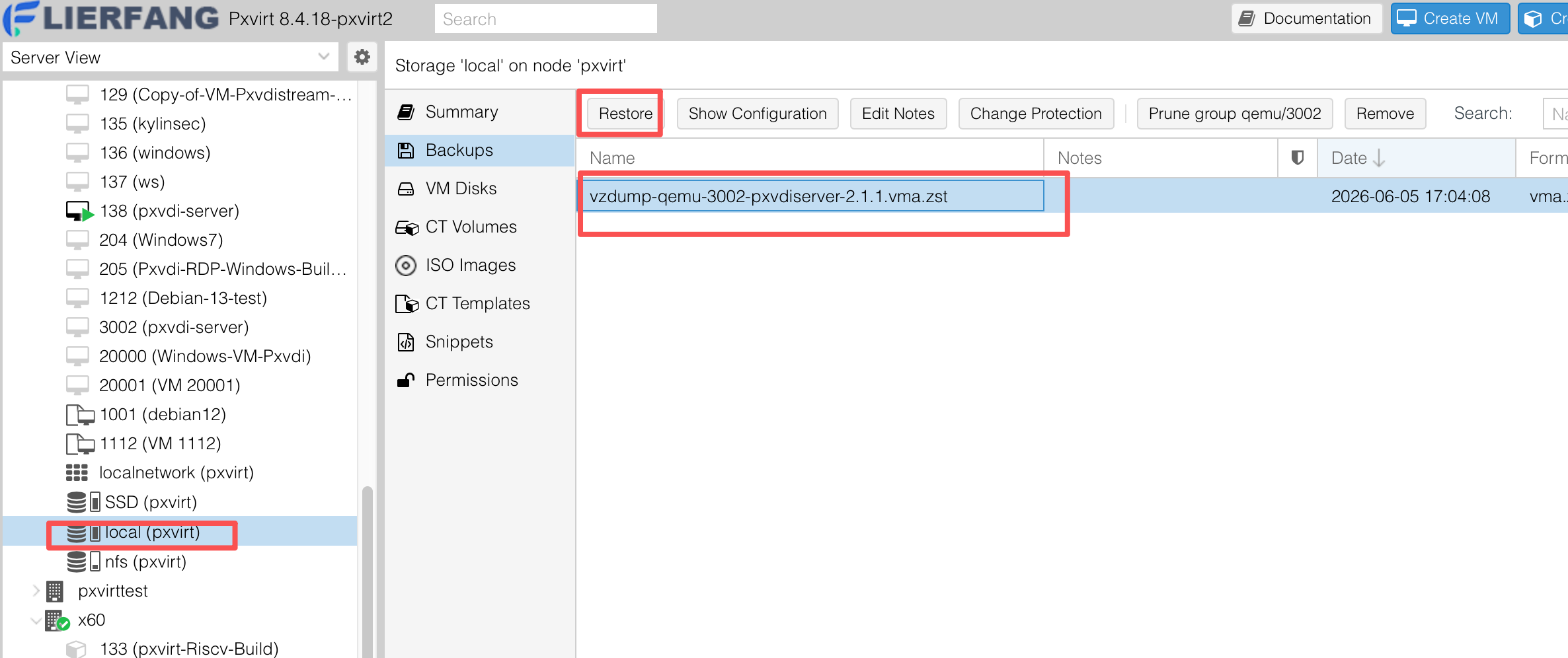This screenshot has width=1568, height=658.
Task: Open the VM Disks tab
Action: click(479, 189)
